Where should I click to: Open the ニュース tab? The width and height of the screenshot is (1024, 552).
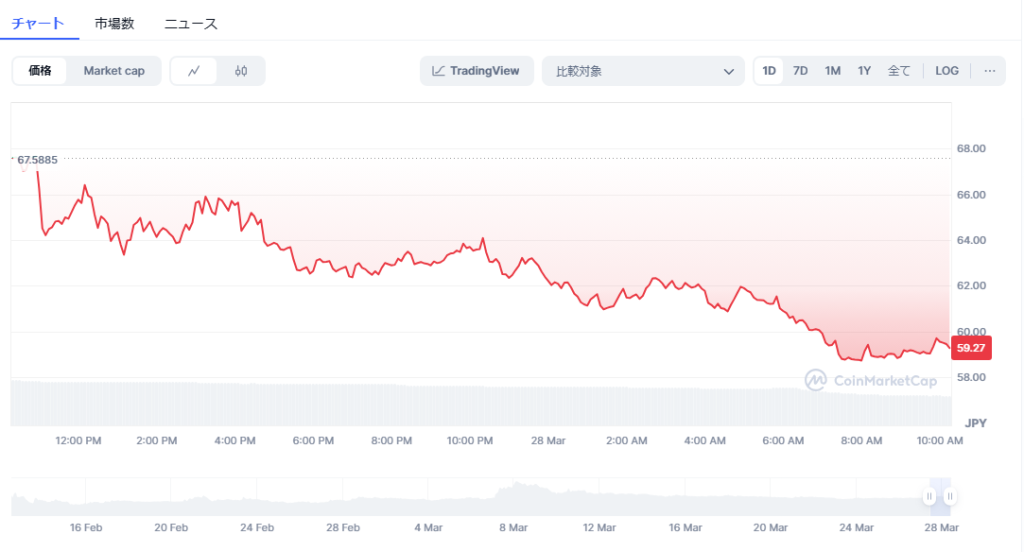click(x=191, y=23)
